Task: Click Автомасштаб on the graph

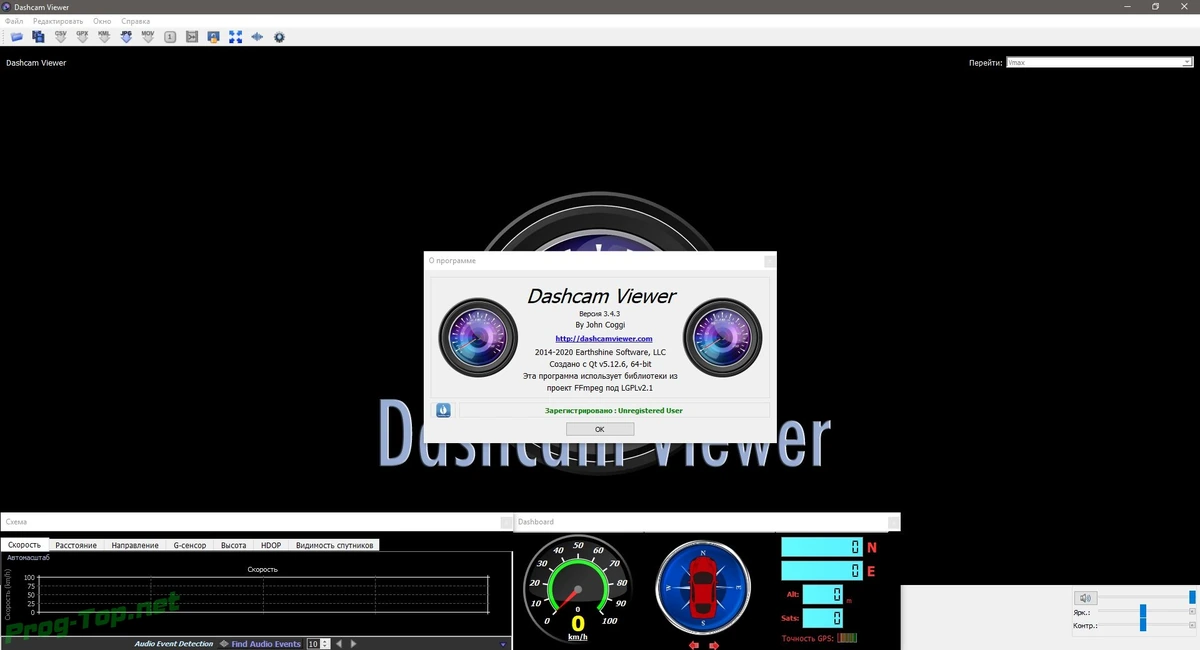Action: (28, 557)
